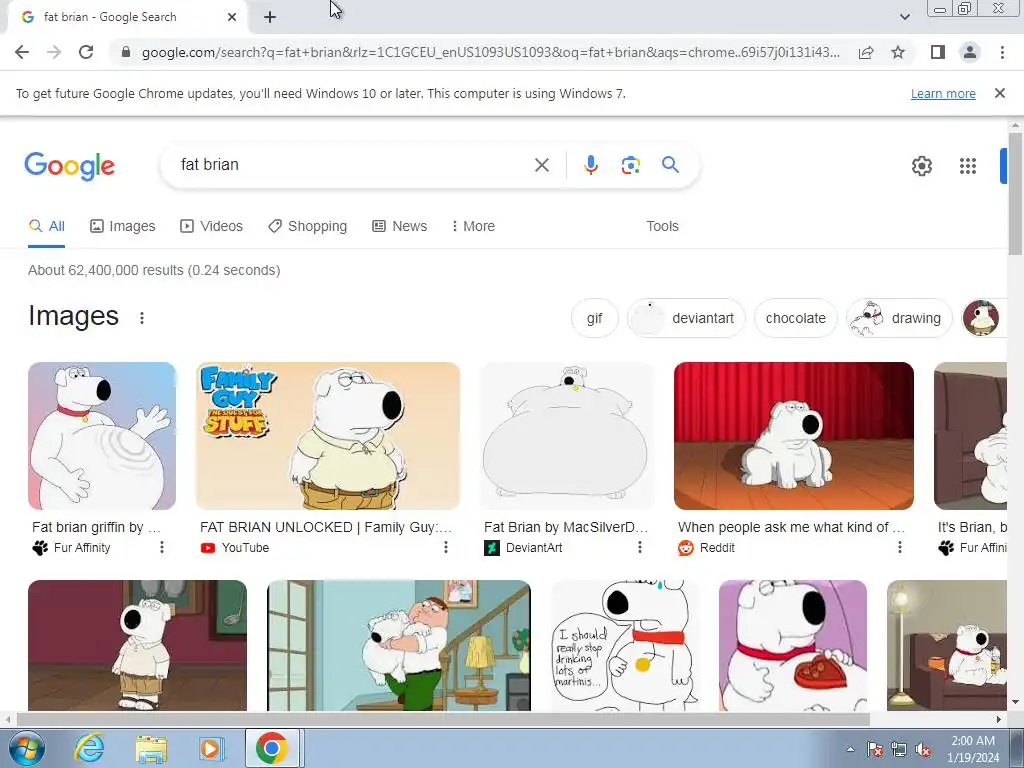
Task: Open options for YouTube image result
Action: [x=445, y=547]
